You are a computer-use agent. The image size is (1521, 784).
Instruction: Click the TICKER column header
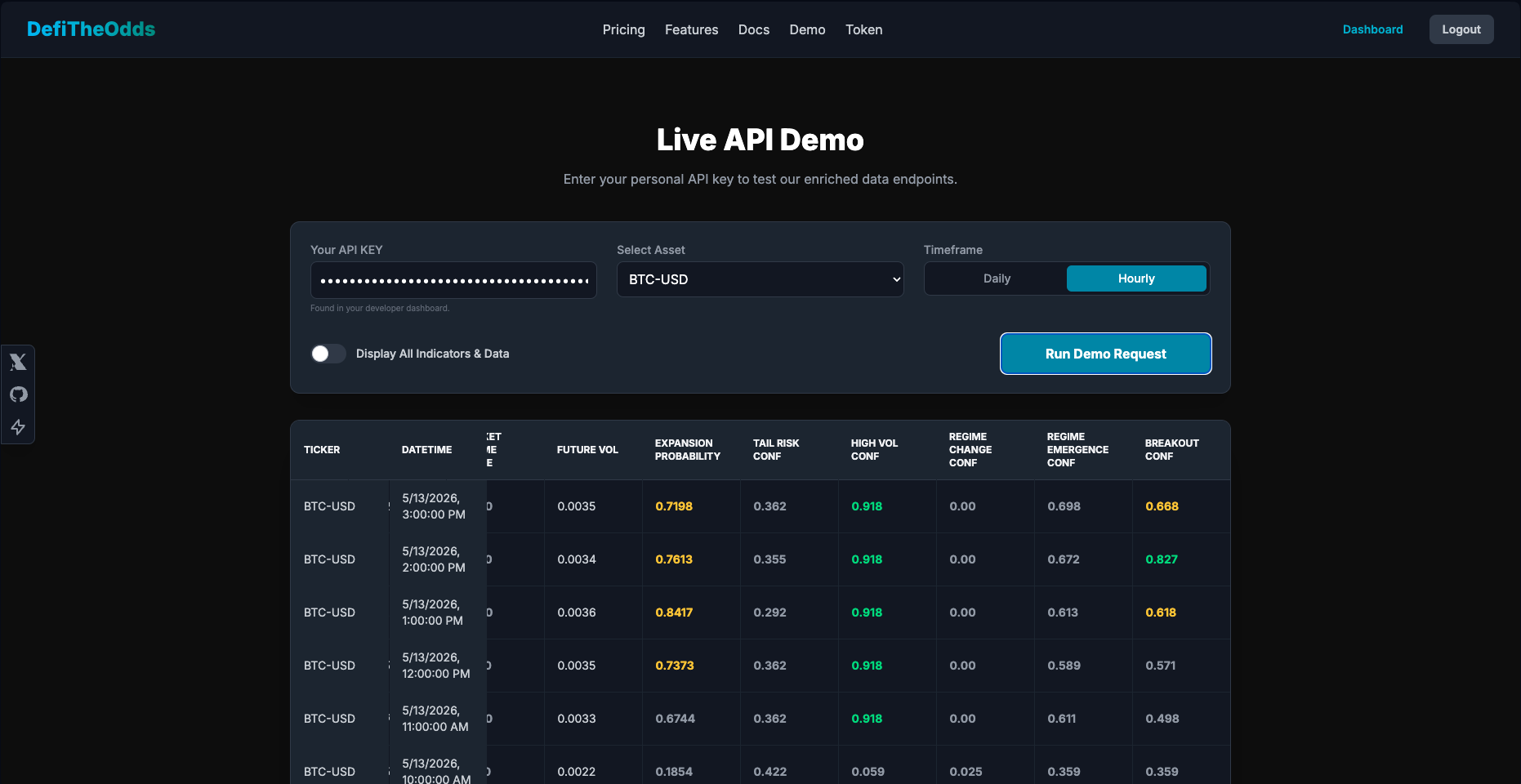coord(322,450)
